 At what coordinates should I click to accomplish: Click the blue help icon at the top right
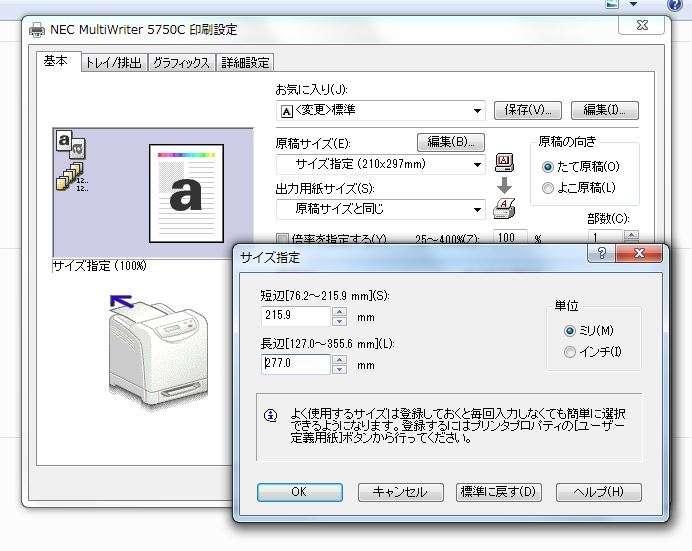(x=675, y=5)
